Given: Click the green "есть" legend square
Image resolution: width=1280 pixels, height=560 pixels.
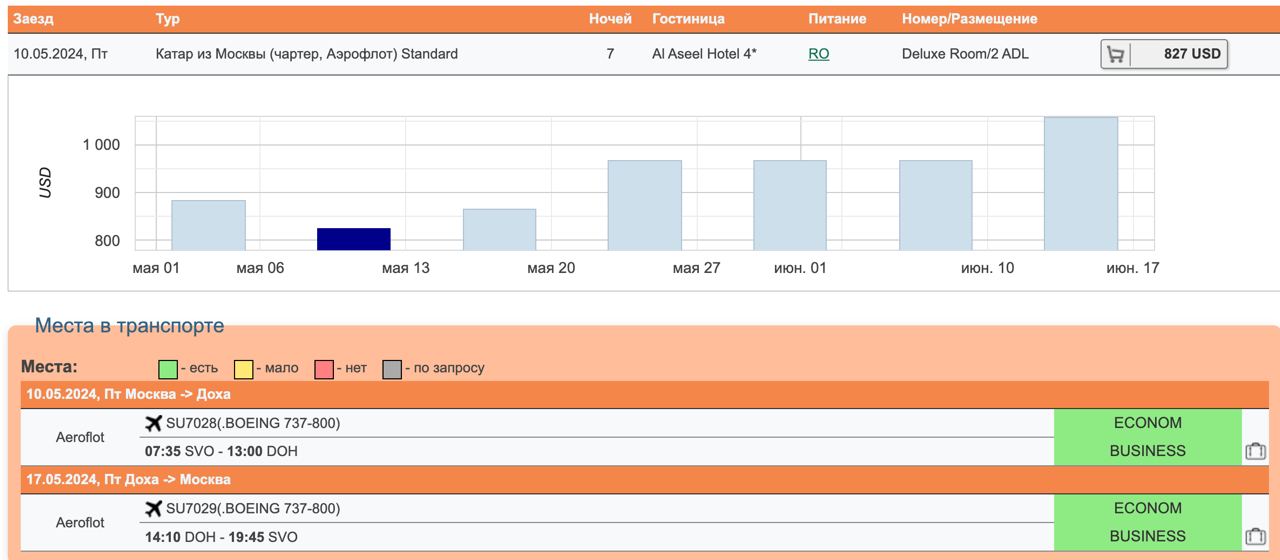Looking at the screenshot, I should pos(168,369).
